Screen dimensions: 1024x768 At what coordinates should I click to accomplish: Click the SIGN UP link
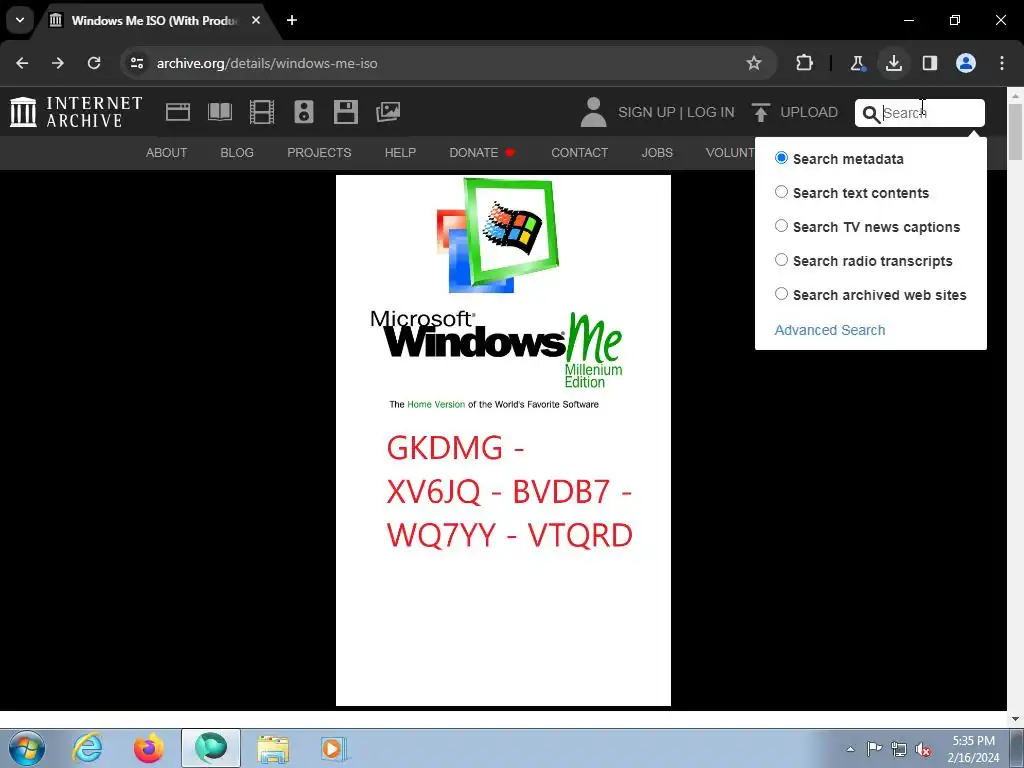pyautogui.click(x=647, y=112)
